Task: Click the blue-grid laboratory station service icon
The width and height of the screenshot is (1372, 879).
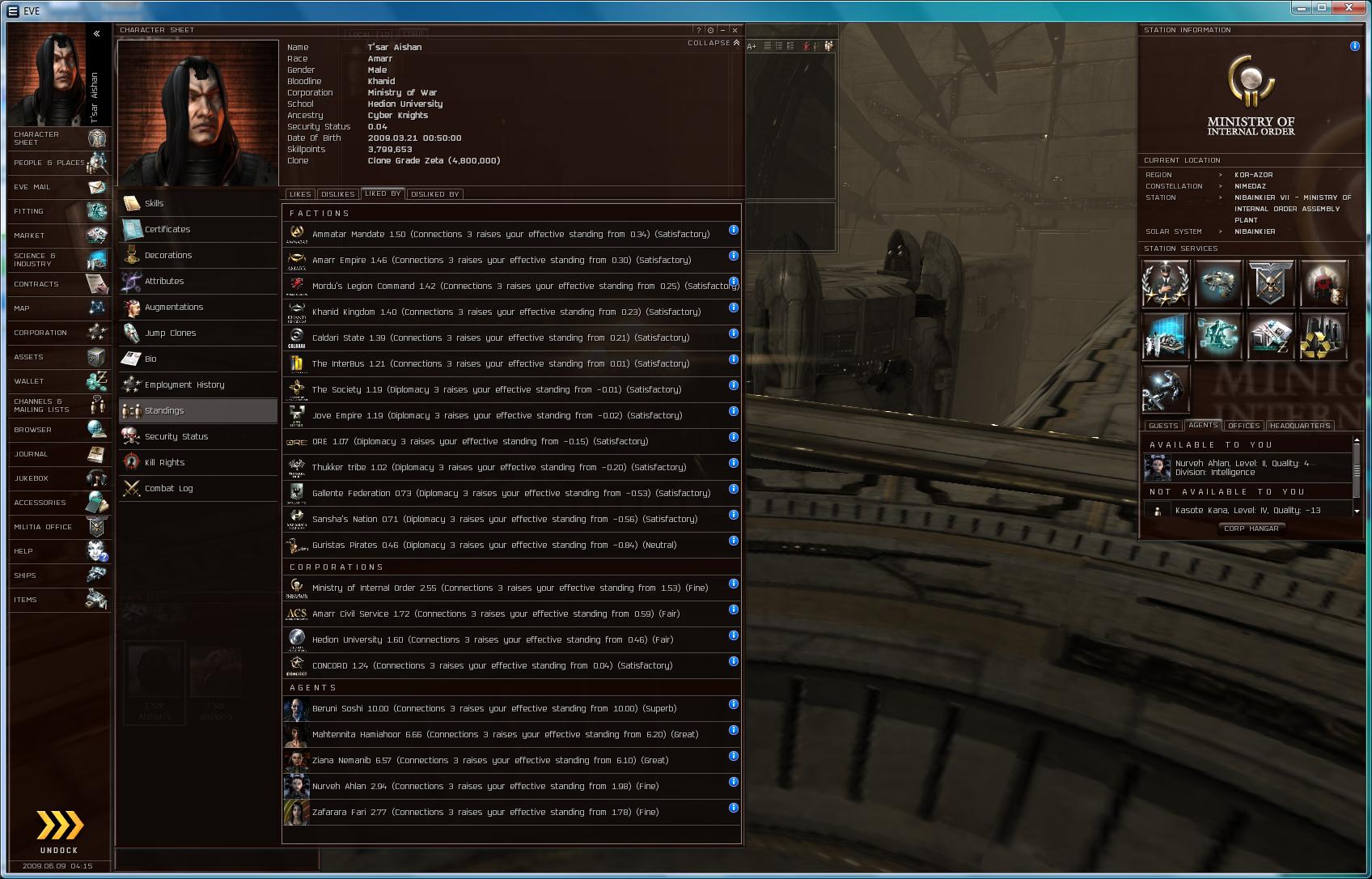Action: (1166, 336)
